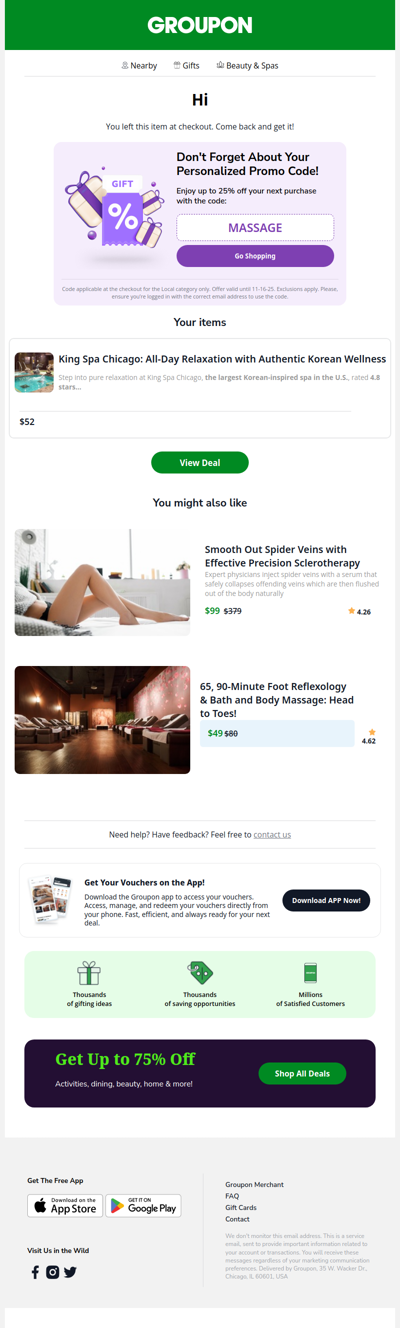The image size is (400, 1328).
Task: Click the Go Shopping button
Action: tap(255, 256)
